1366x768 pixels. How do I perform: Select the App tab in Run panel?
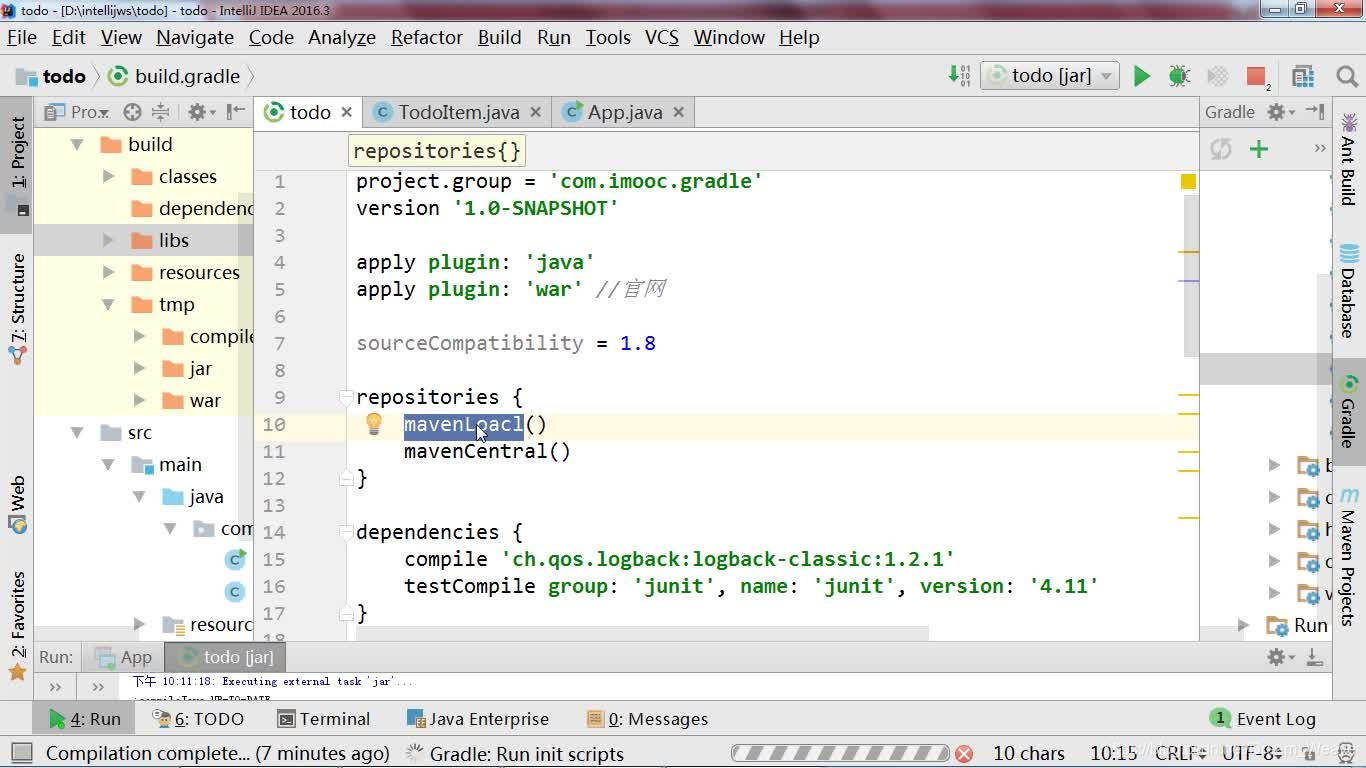click(x=123, y=657)
